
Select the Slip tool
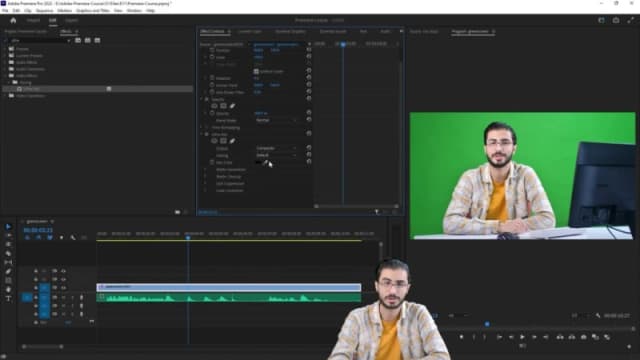(x=8, y=262)
